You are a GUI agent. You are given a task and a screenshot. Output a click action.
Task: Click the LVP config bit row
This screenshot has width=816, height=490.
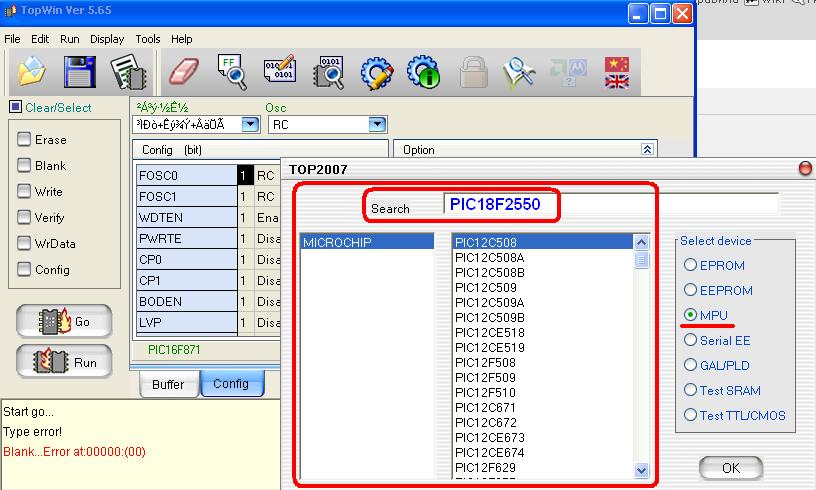pyautogui.click(x=208, y=323)
